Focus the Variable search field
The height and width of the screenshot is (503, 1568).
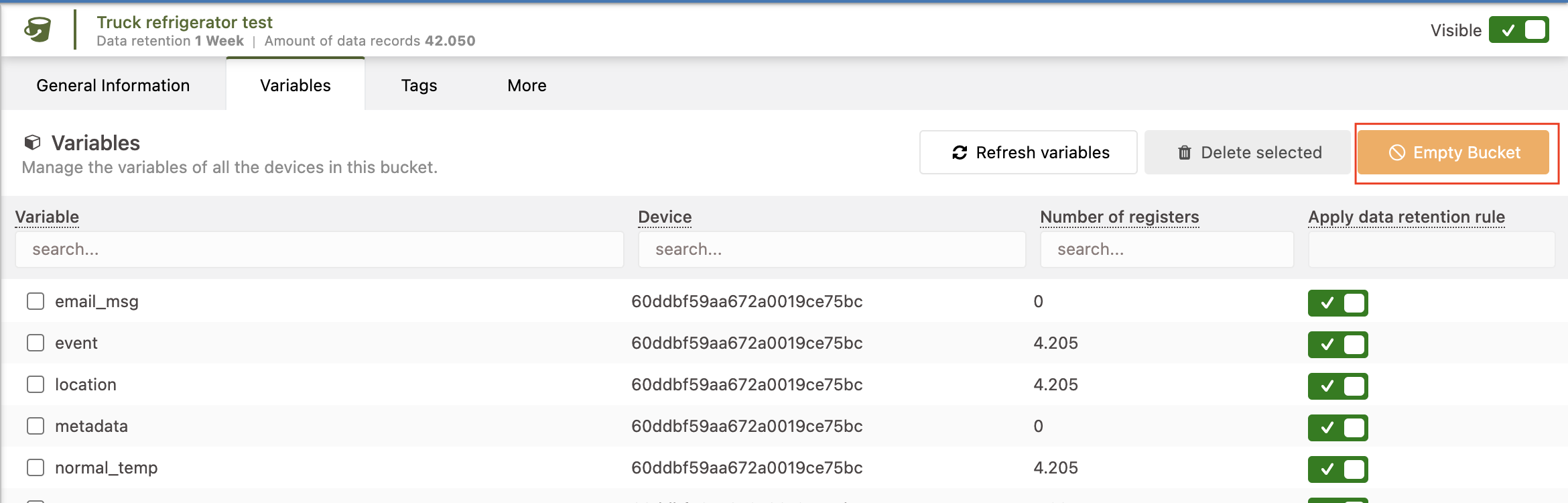(x=319, y=249)
